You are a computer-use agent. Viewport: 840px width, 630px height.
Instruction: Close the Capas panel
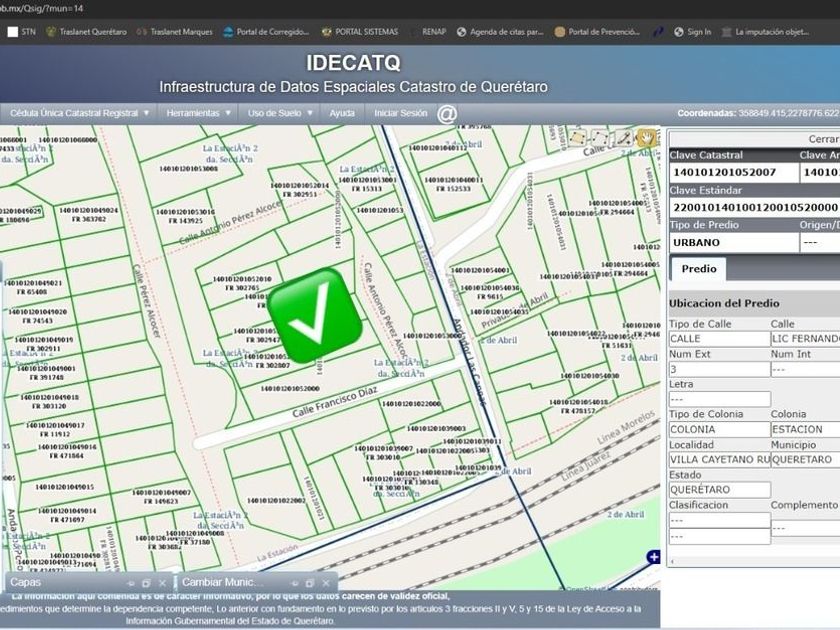(163, 582)
